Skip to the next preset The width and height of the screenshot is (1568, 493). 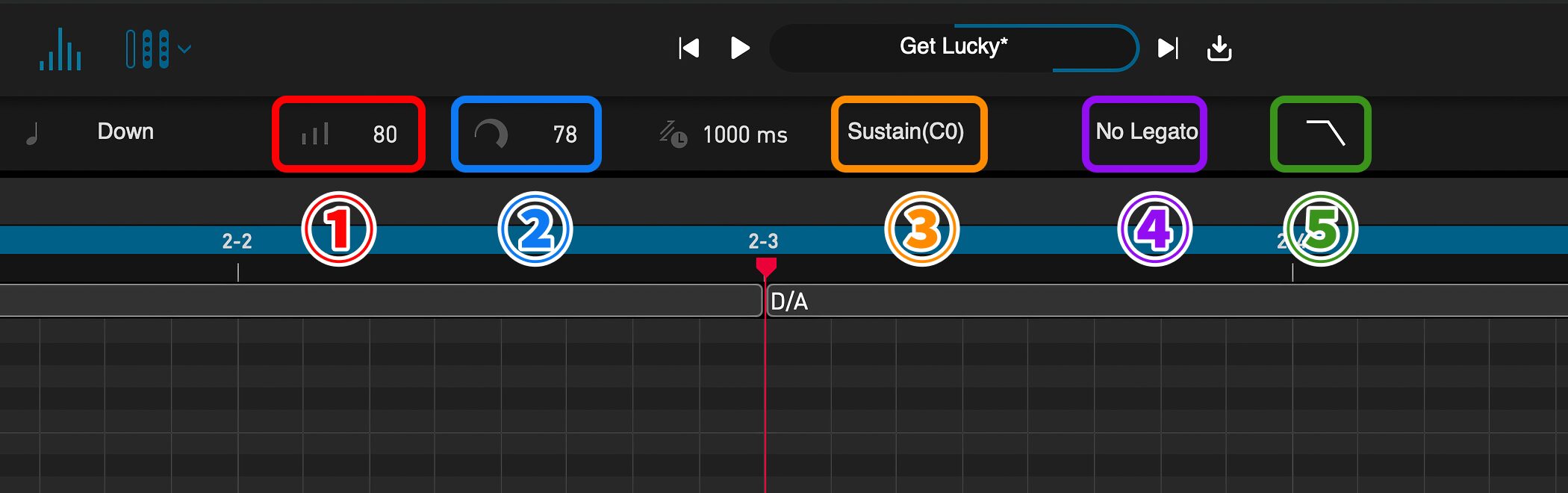[x=1168, y=49]
